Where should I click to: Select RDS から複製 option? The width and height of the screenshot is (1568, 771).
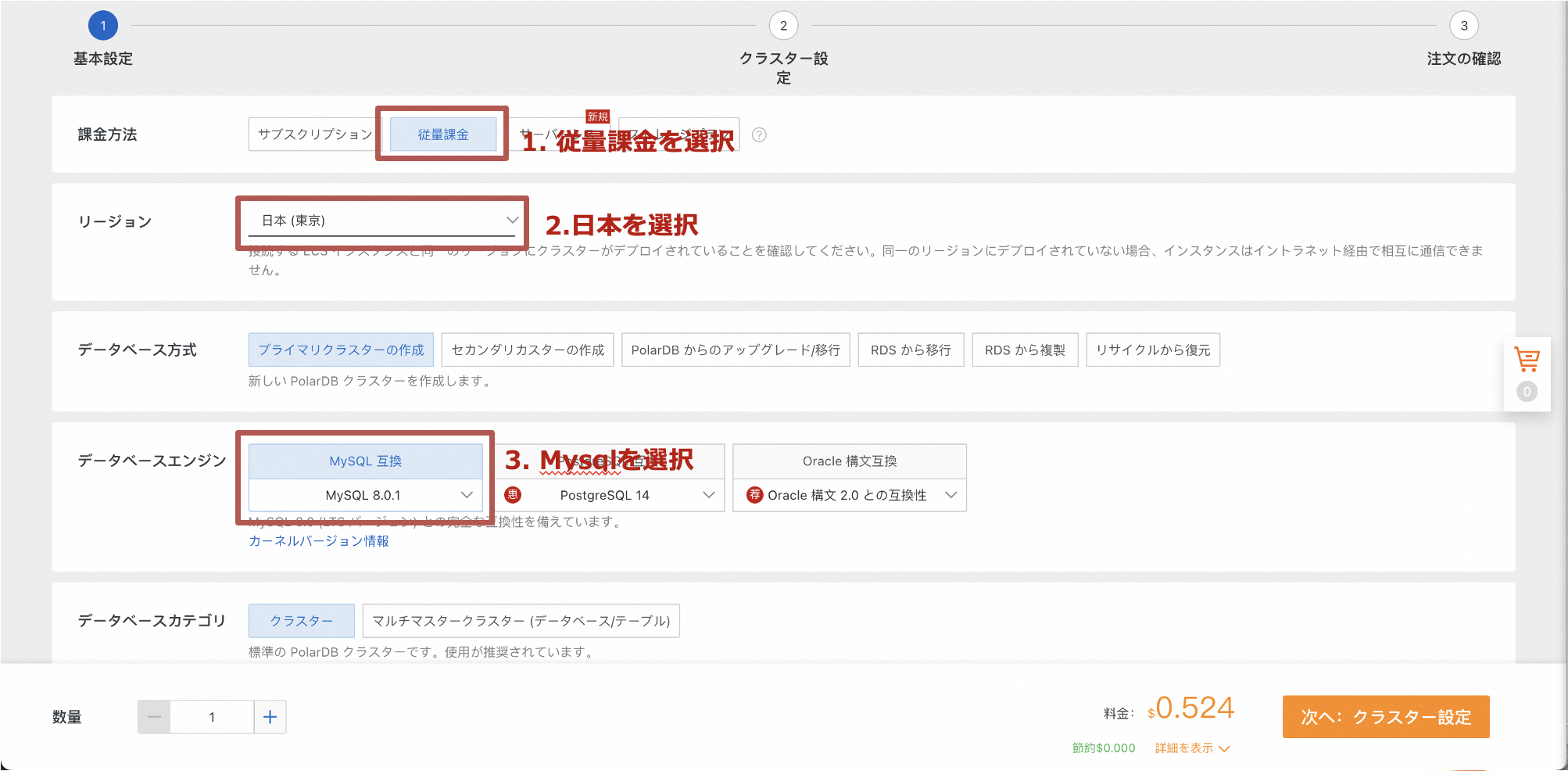pyautogui.click(x=1024, y=350)
